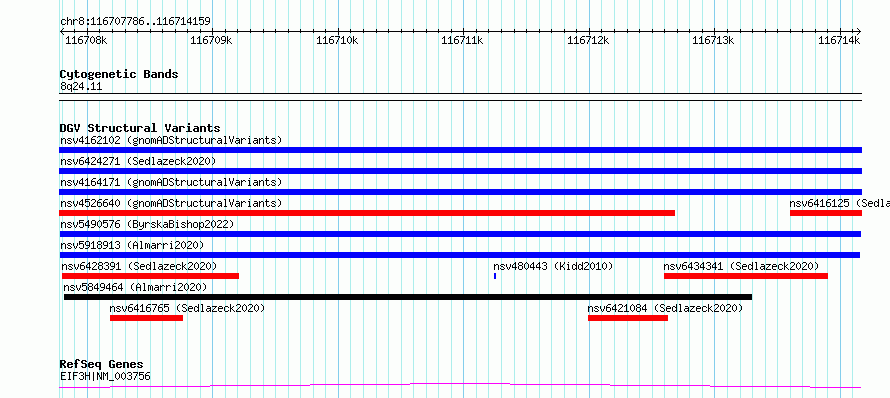Select the red bar under nsv6428391
The width and height of the screenshot is (890, 398).
tap(150, 276)
